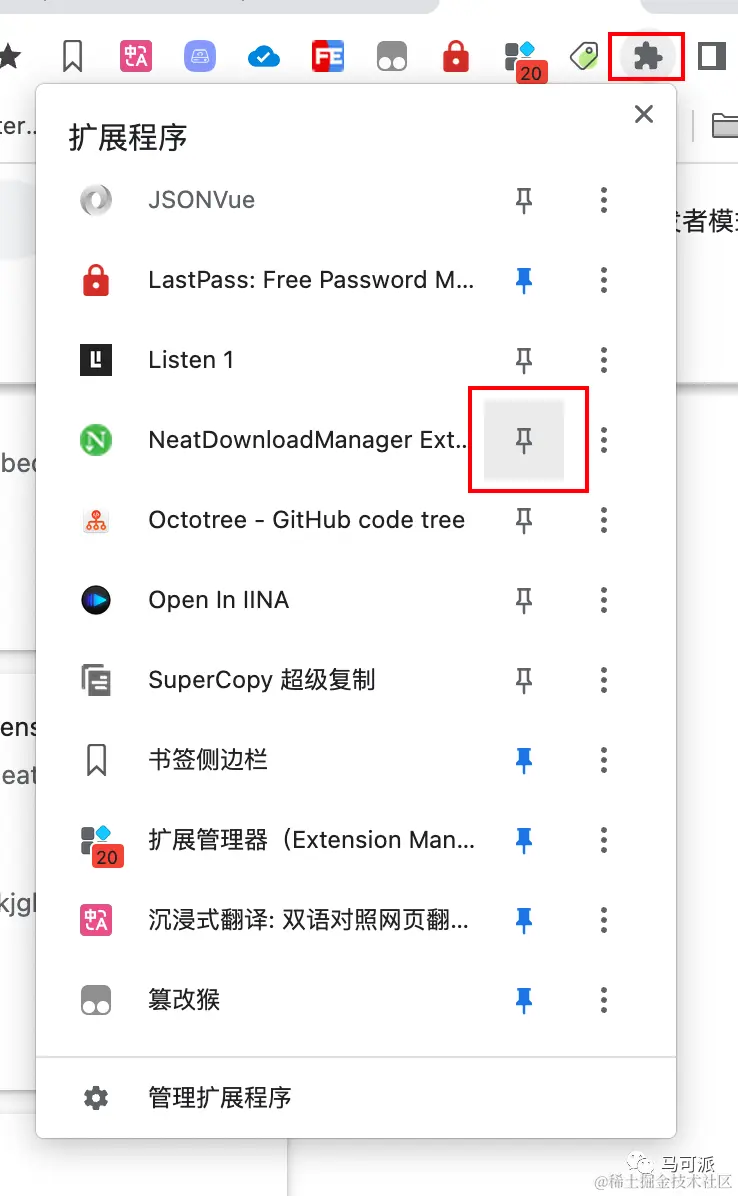Open 管理扩展程序 manage extensions

(x=356, y=1098)
